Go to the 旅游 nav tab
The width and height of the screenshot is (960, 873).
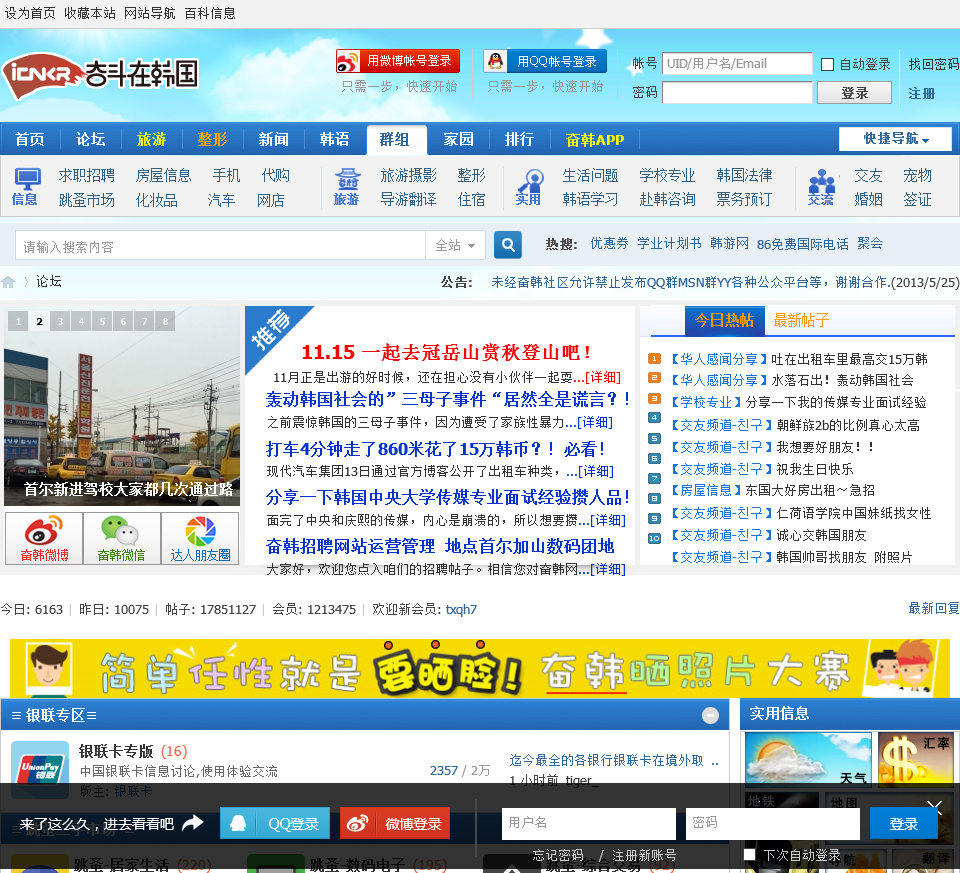(151, 140)
